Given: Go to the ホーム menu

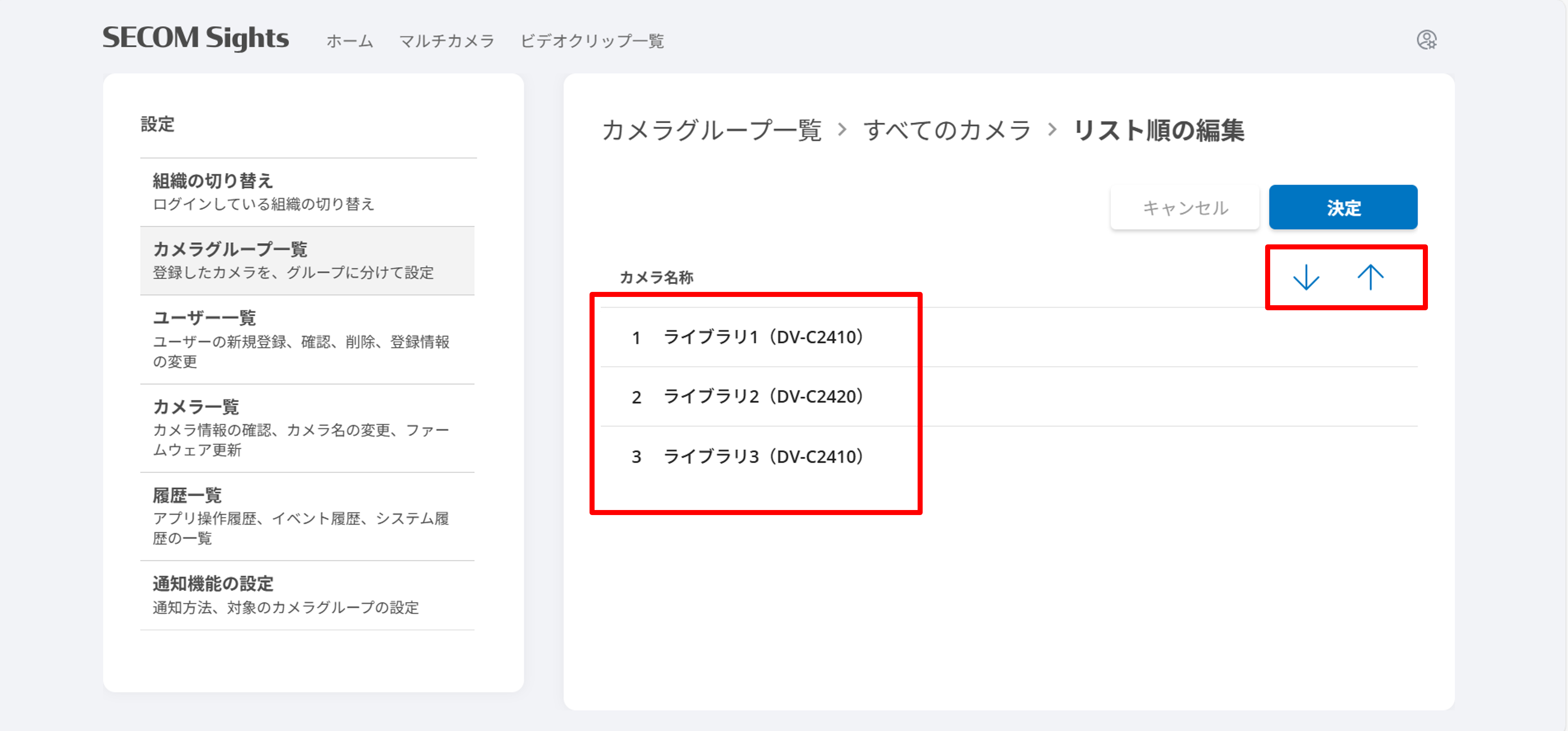Looking at the screenshot, I should point(349,41).
